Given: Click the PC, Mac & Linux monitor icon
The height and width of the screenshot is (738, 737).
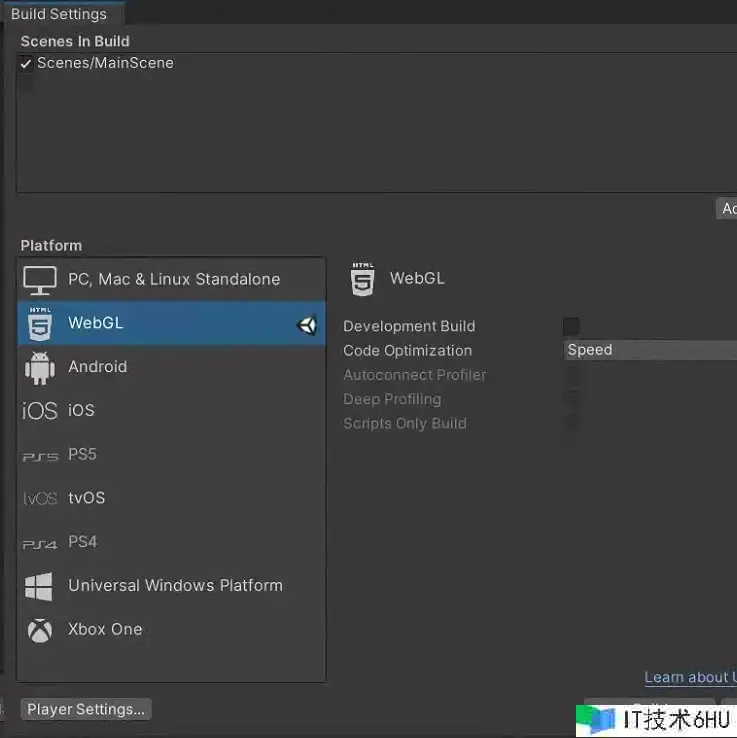Looking at the screenshot, I should 40,281.
